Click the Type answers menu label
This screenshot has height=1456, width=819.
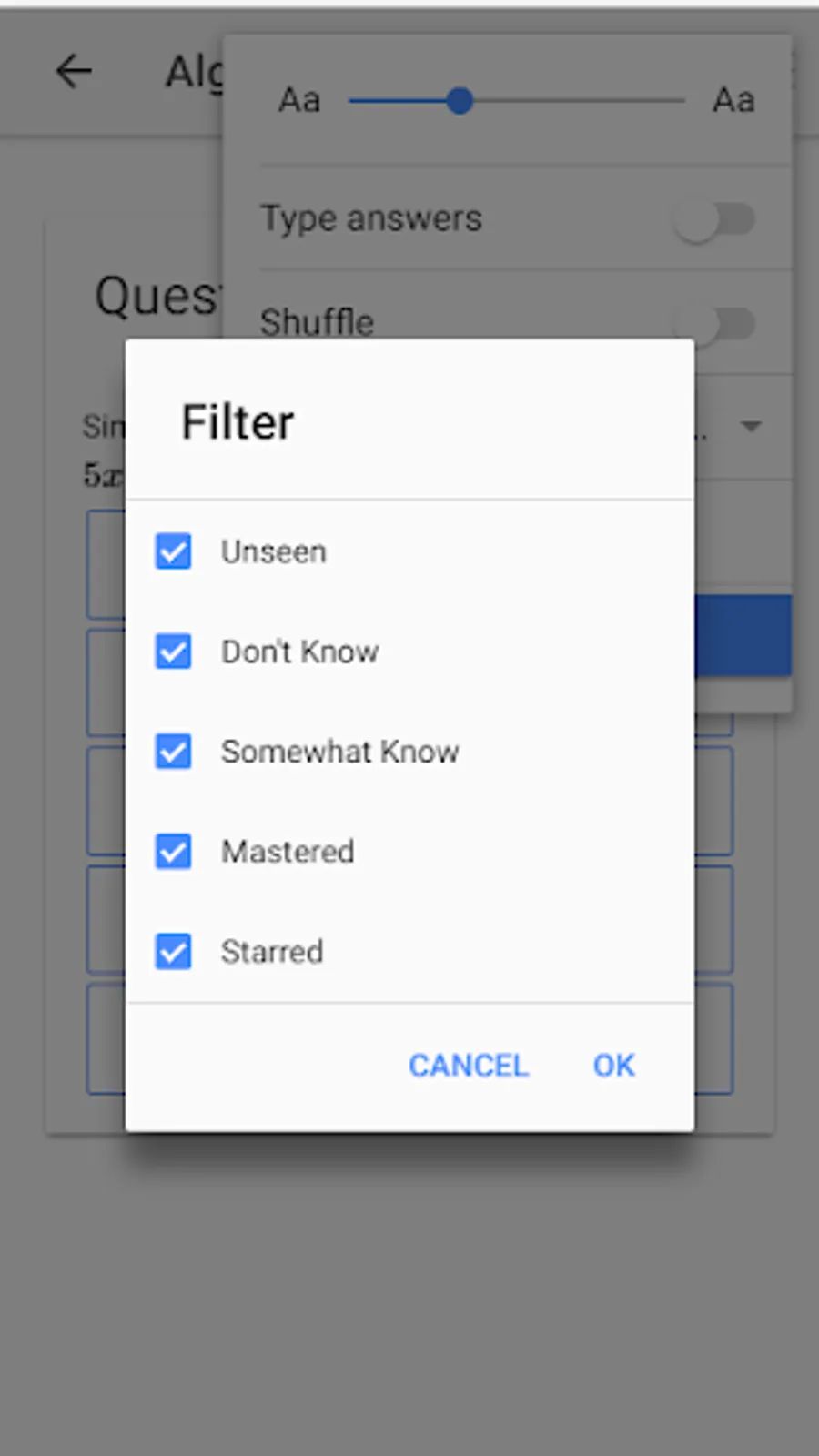point(371,219)
